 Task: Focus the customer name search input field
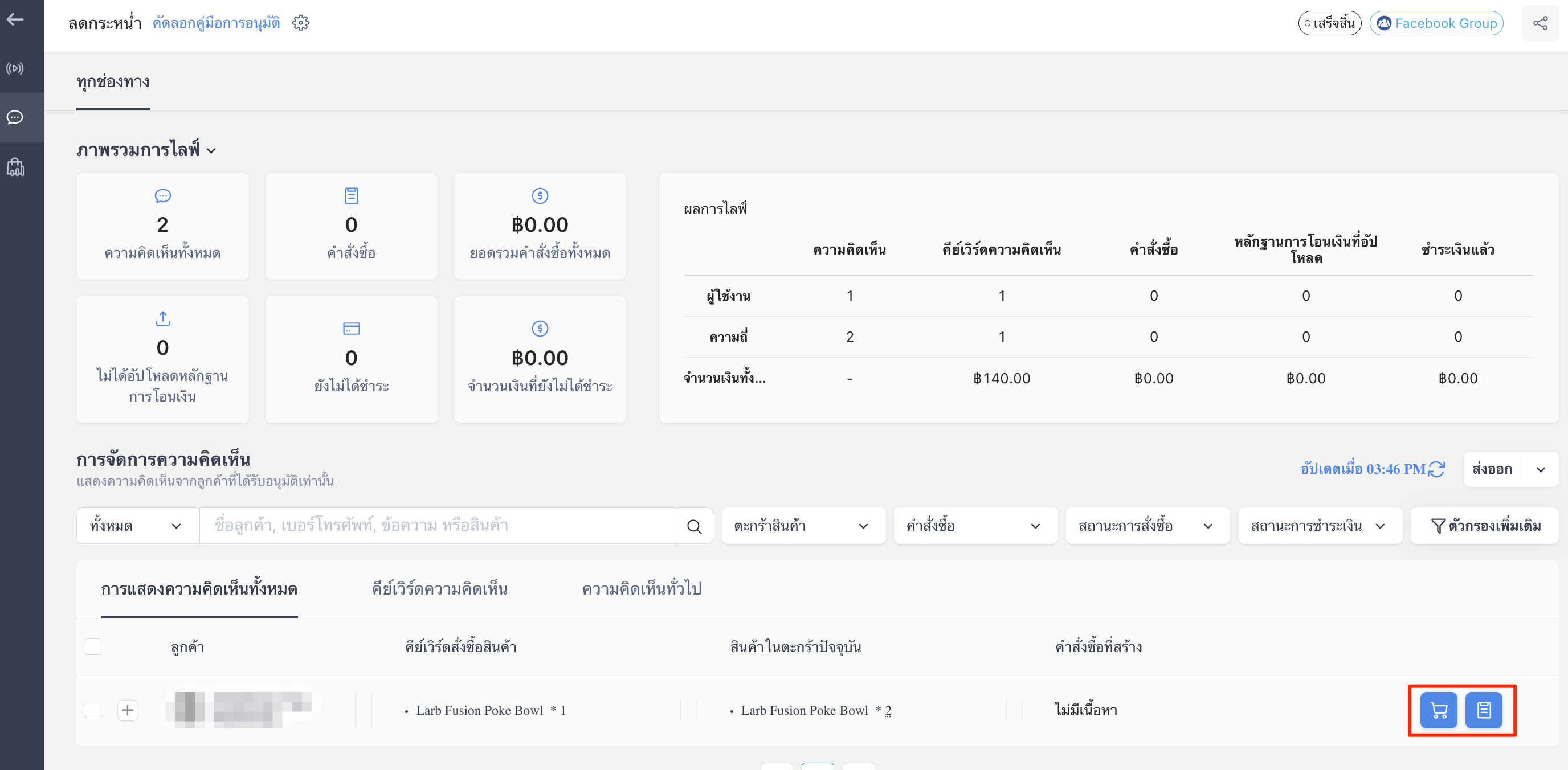[x=437, y=526]
